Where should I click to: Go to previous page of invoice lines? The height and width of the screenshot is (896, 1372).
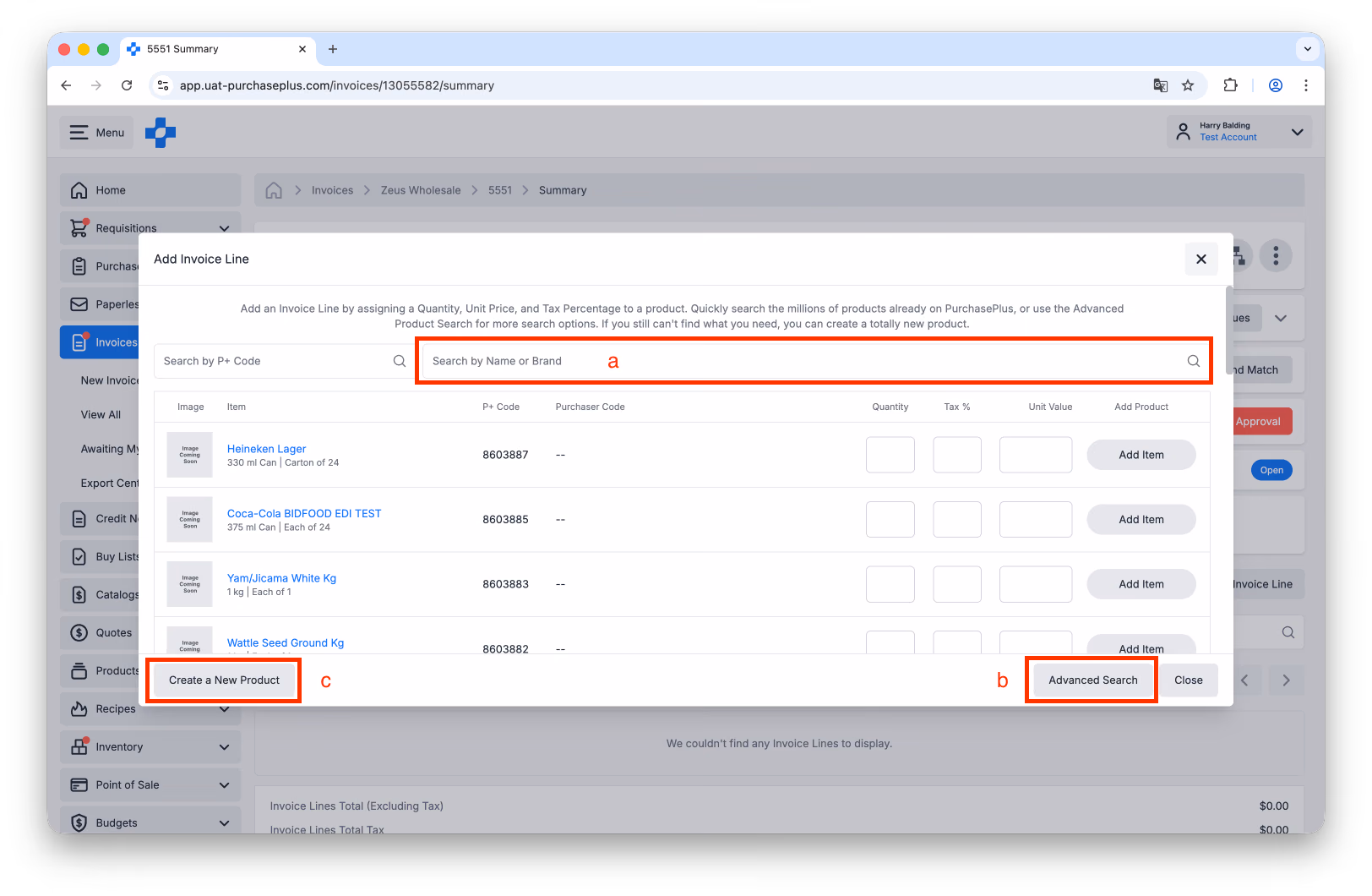pyautogui.click(x=1245, y=680)
